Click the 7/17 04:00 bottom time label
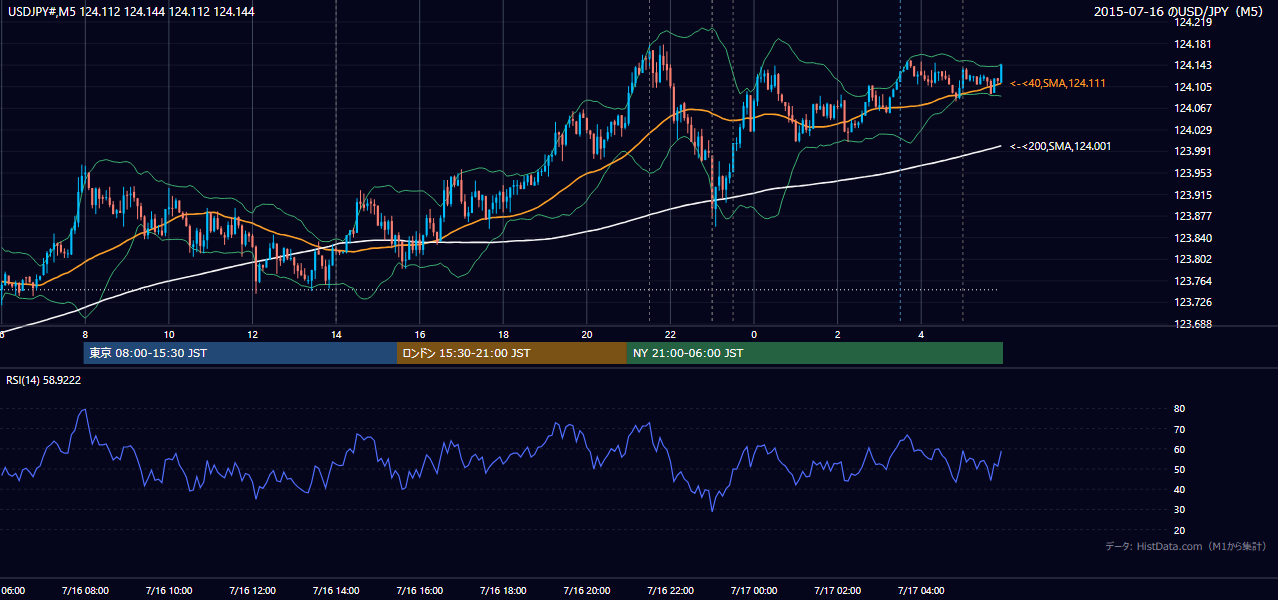 tap(921, 591)
